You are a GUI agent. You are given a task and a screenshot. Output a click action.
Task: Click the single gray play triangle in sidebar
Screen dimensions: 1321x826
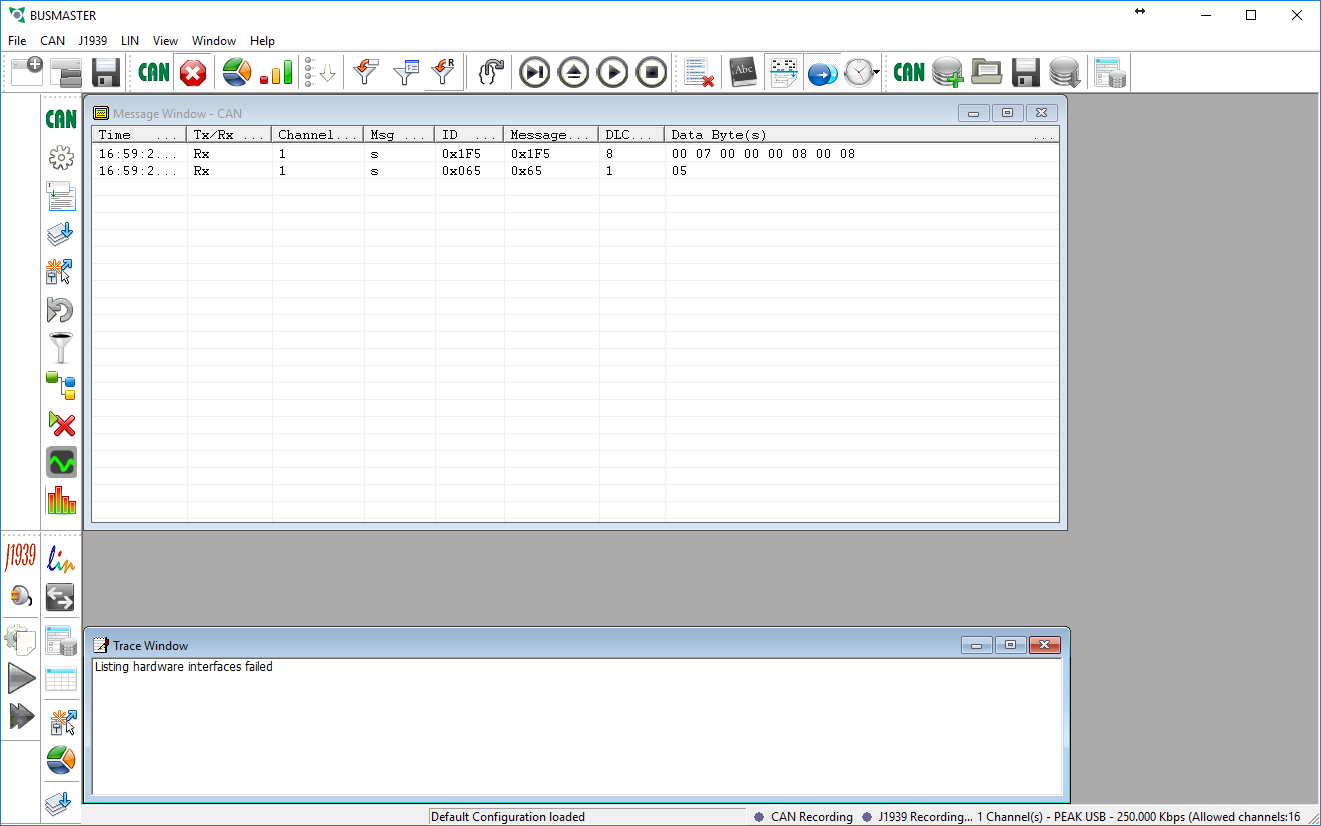(21, 678)
